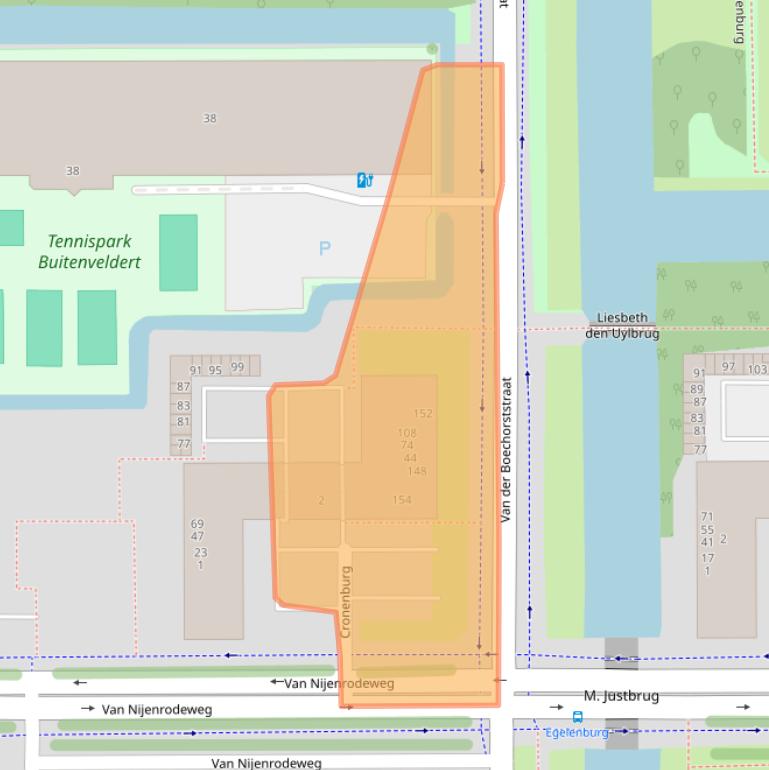Select the Liesbeth den Uylbrug label
This screenshot has width=769, height=770.
coord(622,325)
